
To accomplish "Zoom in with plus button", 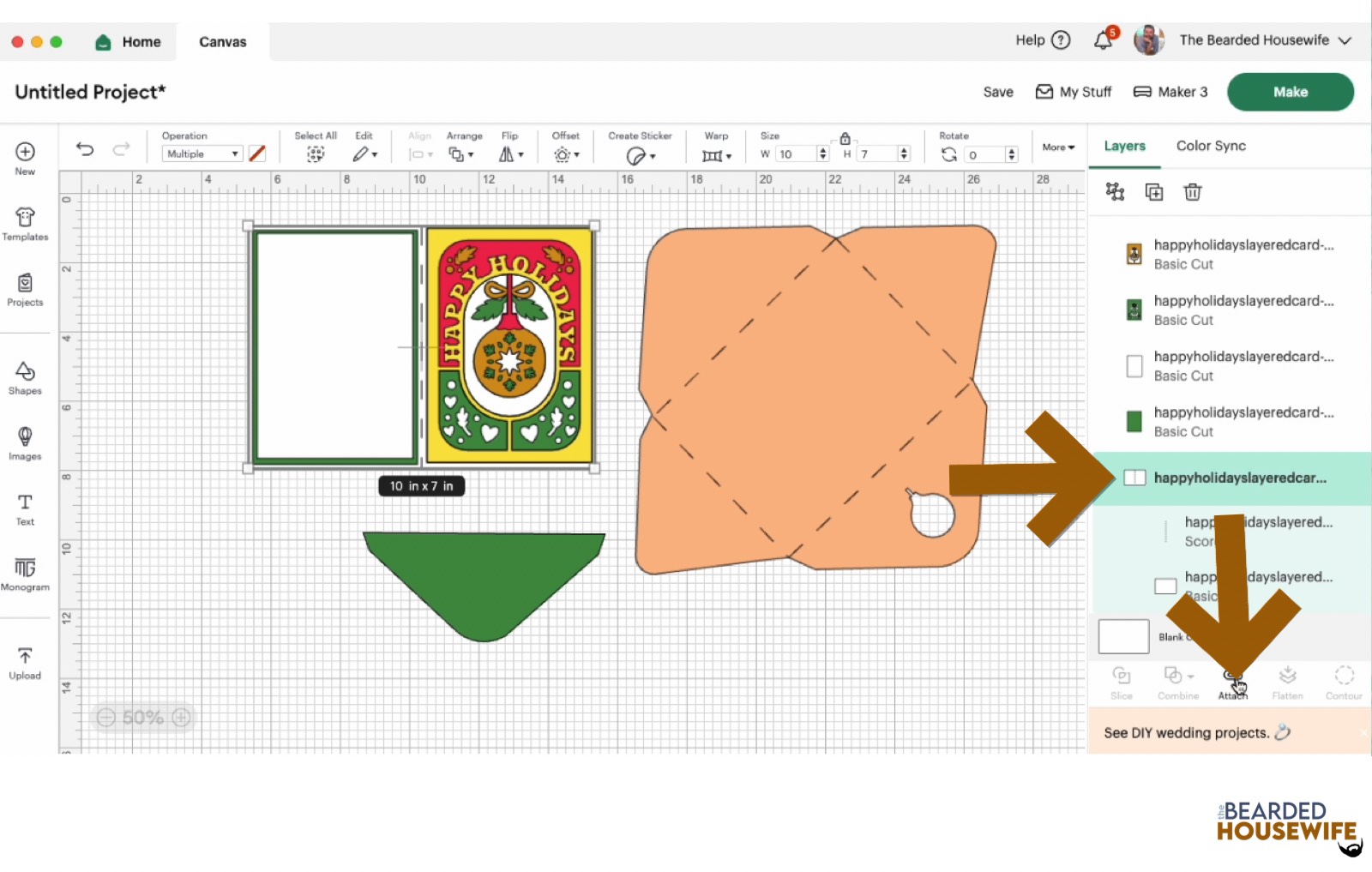I will pyautogui.click(x=181, y=718).
